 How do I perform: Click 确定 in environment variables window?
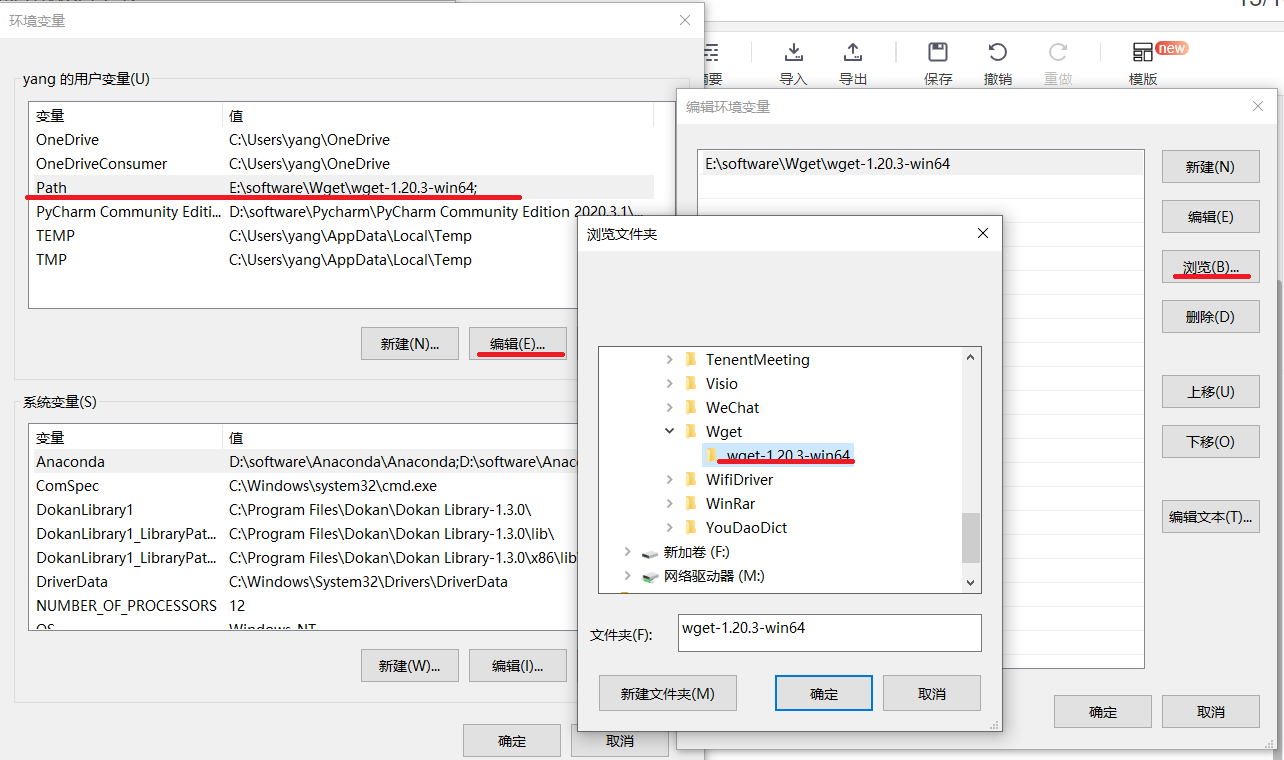click(511, 741)
